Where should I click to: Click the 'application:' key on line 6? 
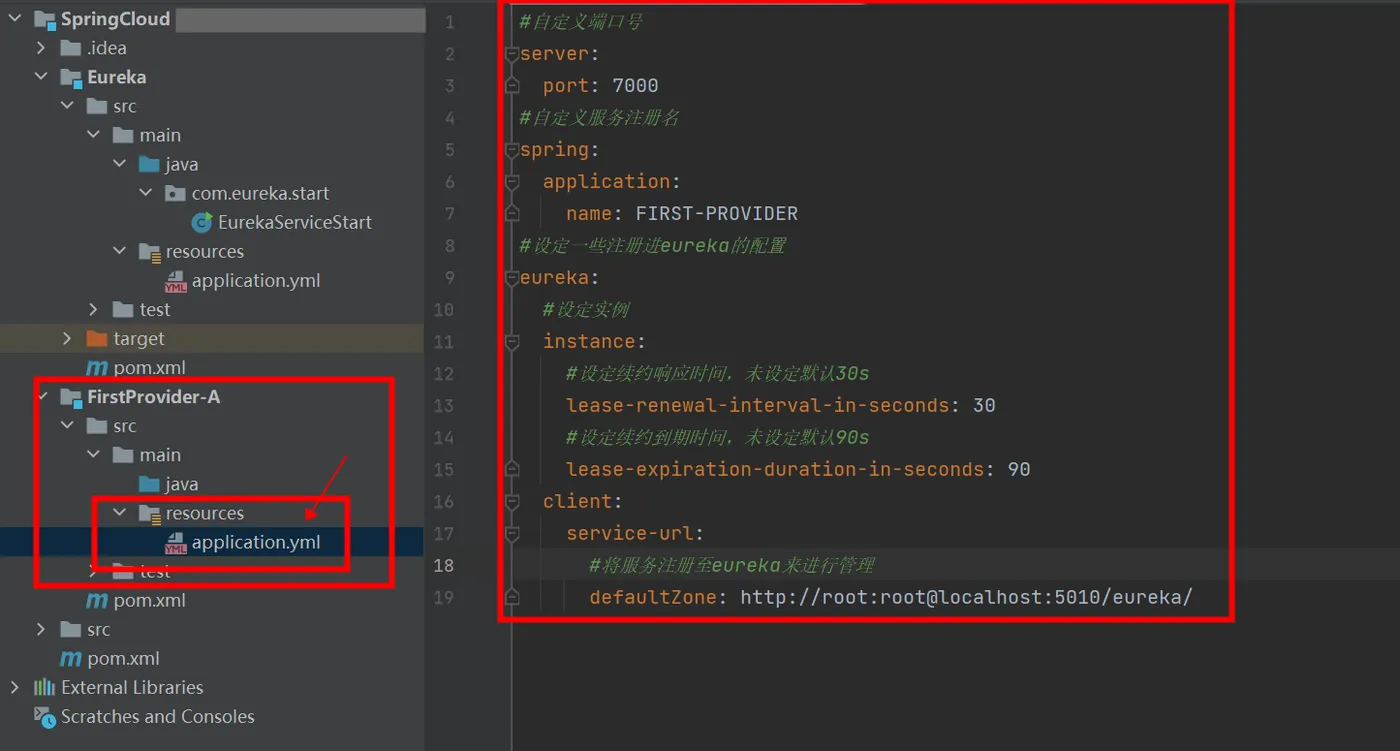pyautogui.click(x=611, y=182)
